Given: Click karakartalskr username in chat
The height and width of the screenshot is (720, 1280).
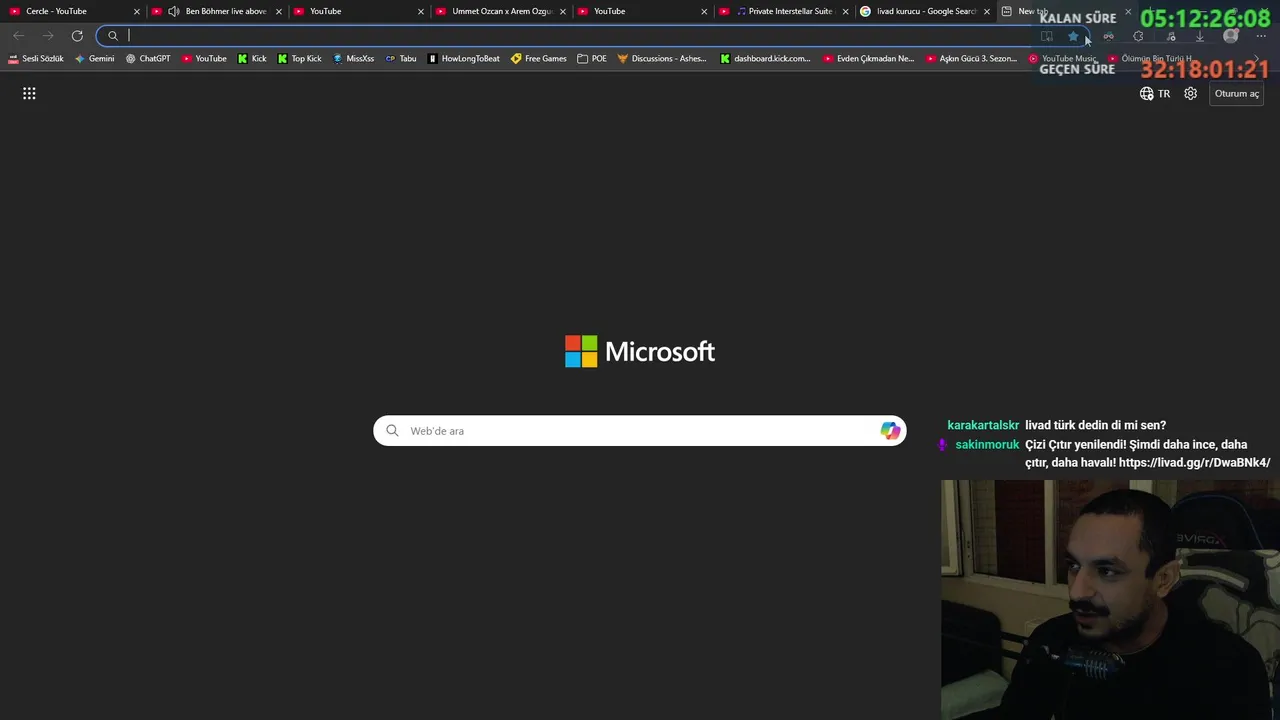Looking at the screenshot, I should tap(983, 425).
